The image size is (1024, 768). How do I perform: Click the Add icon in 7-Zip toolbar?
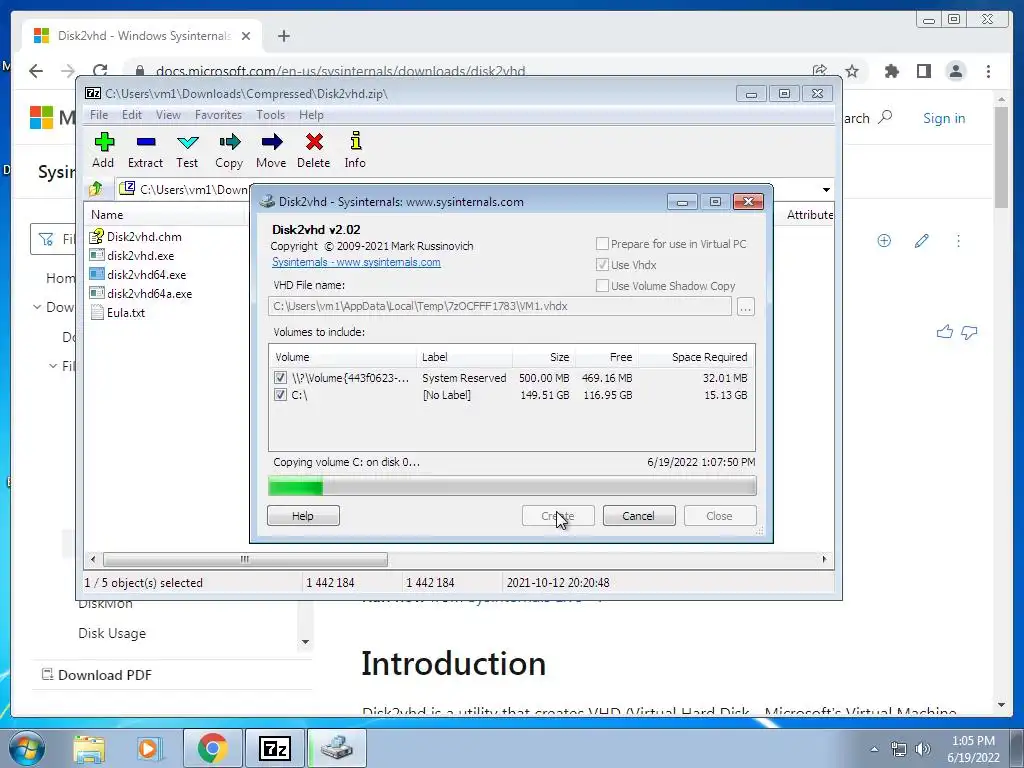click(104, 142)
